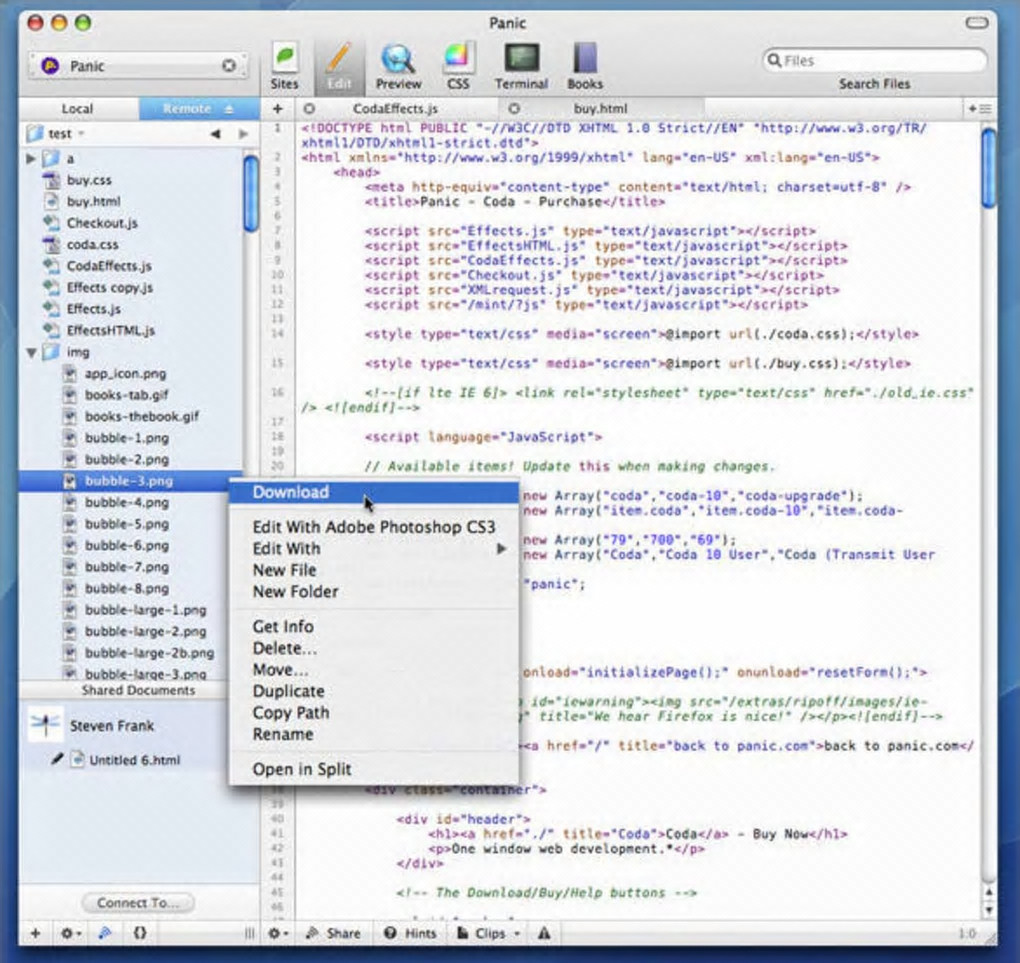Select Copy Path in context menu
The image size is (1020, 963).
click(x=290, y=713)
